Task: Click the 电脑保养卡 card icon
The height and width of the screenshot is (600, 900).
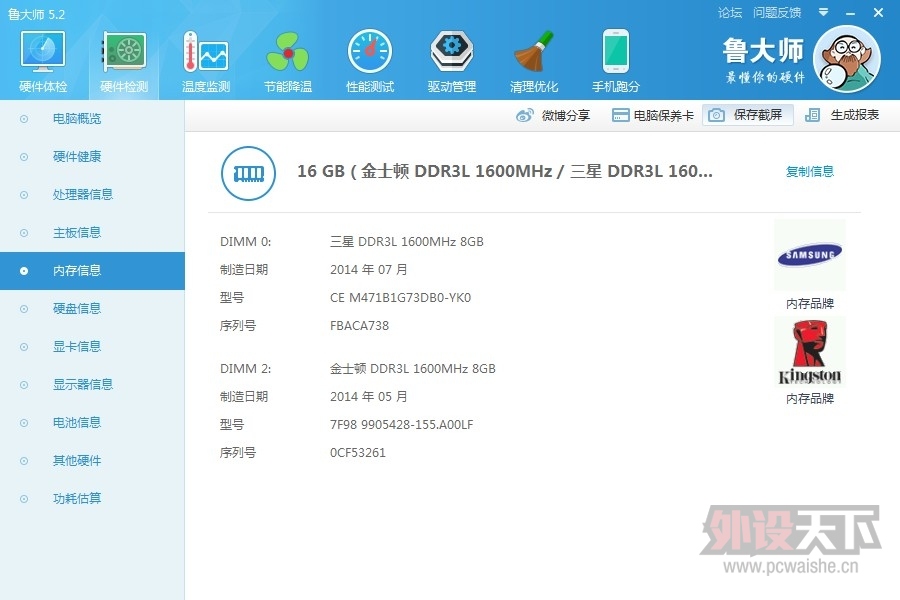Action: click(620, 115)
